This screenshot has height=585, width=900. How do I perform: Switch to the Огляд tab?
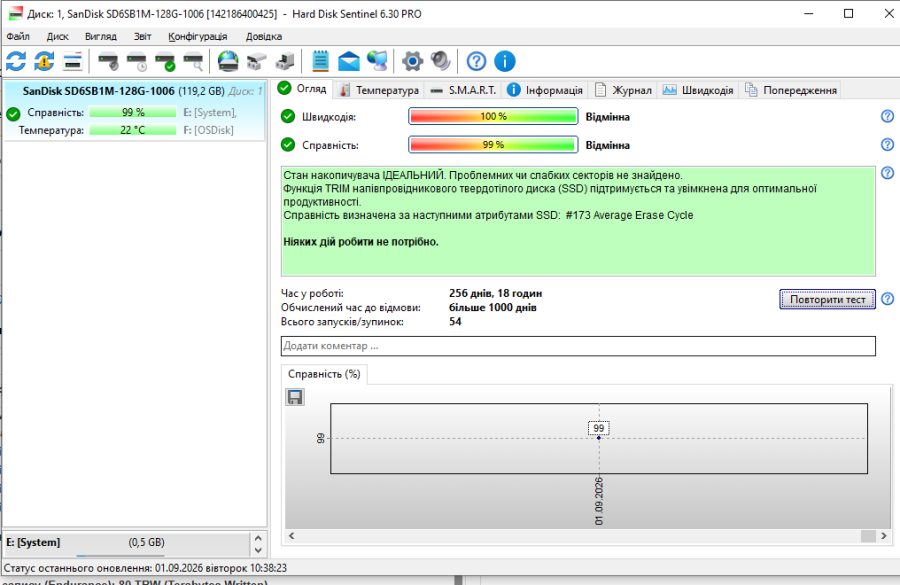coord(302,89)
